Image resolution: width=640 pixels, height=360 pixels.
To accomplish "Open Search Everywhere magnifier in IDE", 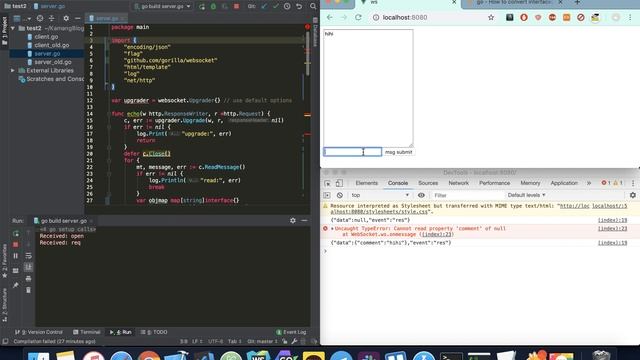I will pos(313,6).
